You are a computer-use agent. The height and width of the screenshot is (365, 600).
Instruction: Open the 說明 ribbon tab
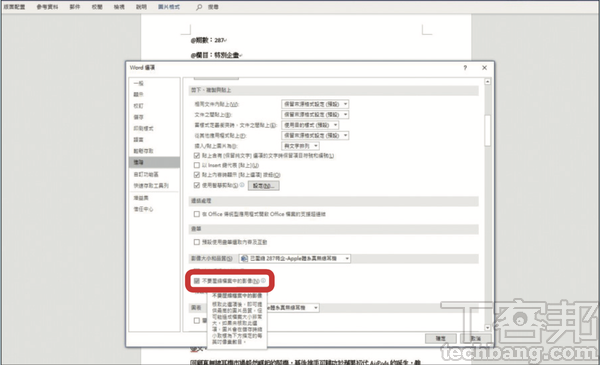pyautogui.click(x=141, y=7)
